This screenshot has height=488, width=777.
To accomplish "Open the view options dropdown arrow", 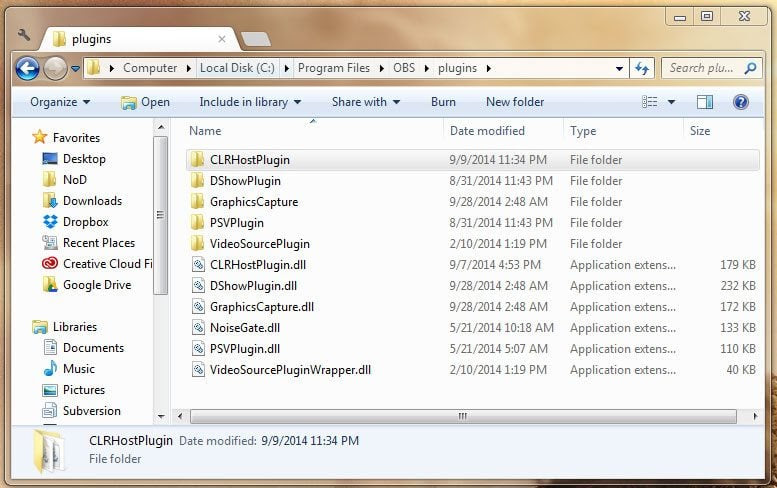I will [x=671, y=102].
